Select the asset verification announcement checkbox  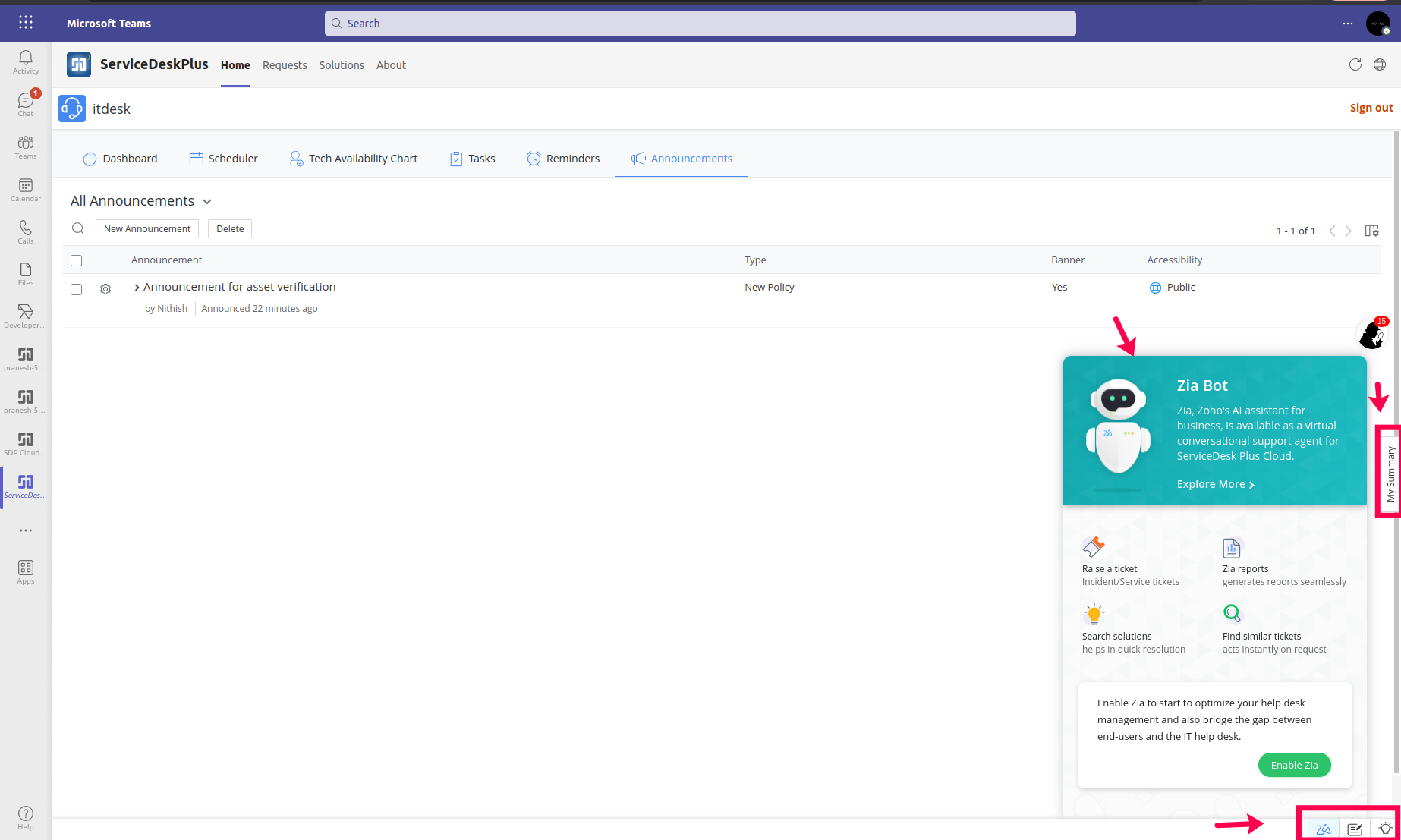(x=77, y=289)
